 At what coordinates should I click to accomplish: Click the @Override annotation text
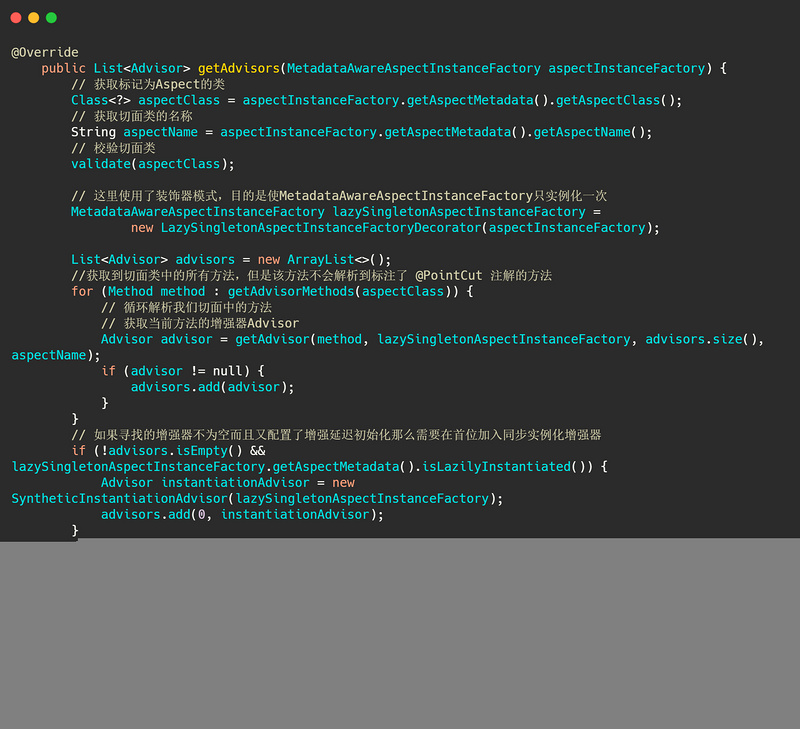(45, 53)
